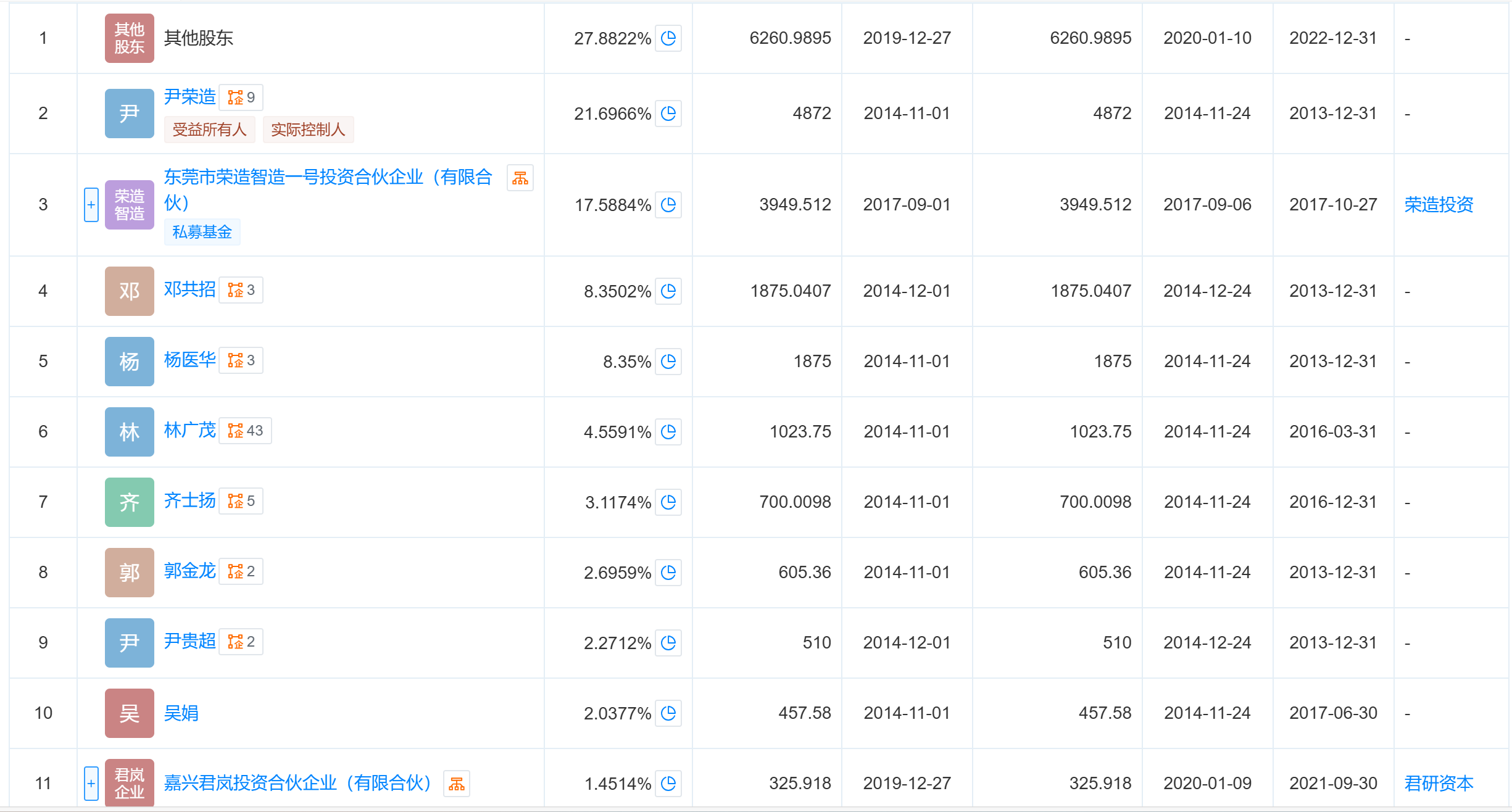This screenshot has width=1512, height=812.
Task: Click the 实际控制人 tag
Action: tap(307, 130)
